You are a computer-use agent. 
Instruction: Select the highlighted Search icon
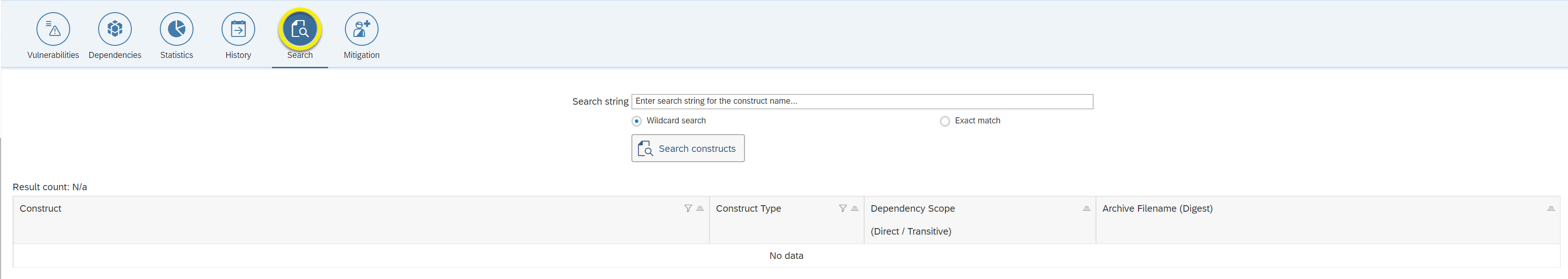click(x=300, y=29)
